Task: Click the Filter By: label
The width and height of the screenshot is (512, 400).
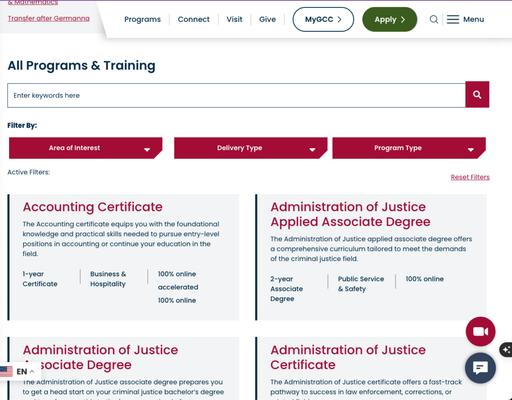Action: [22, 125]
